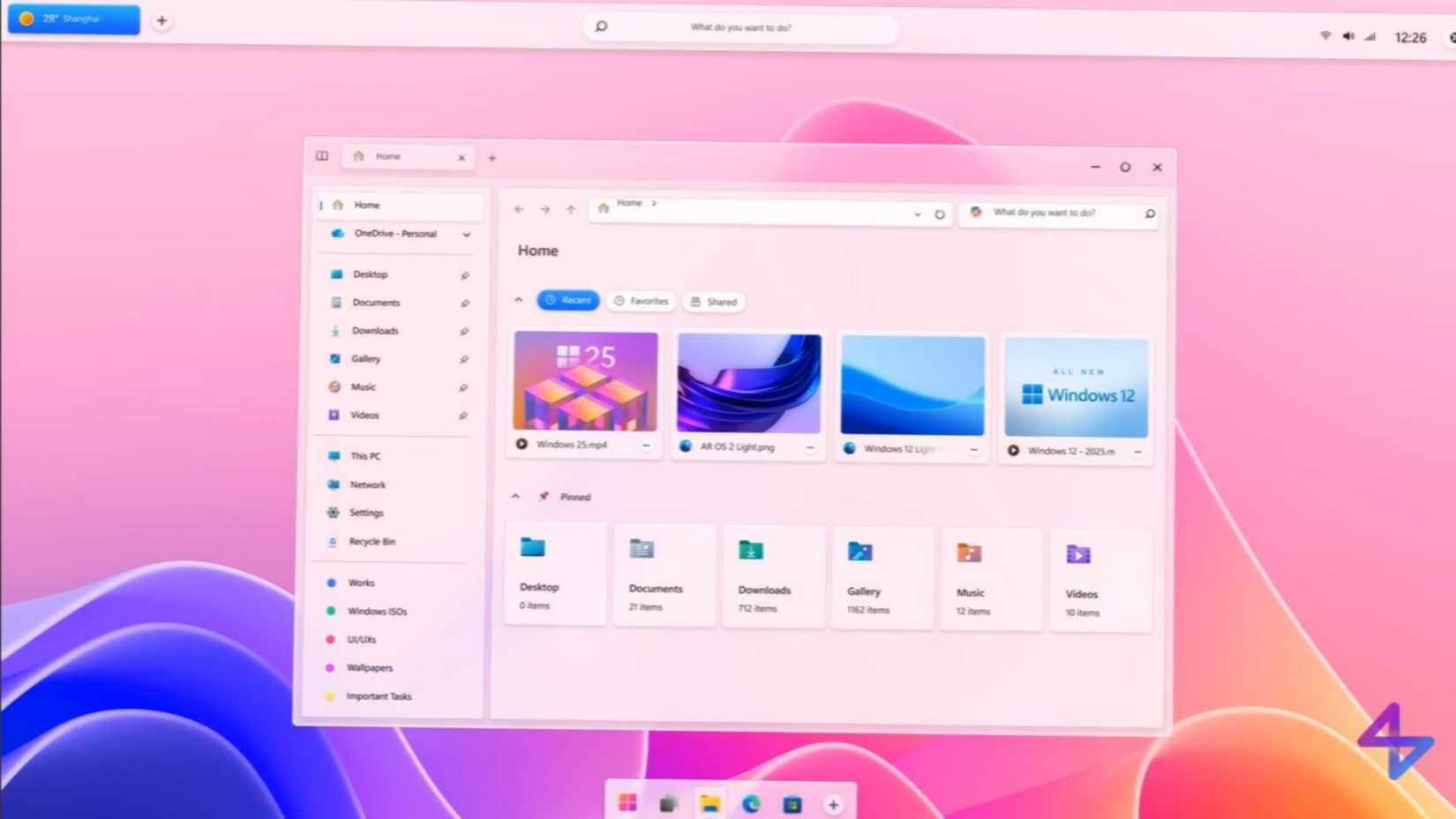
Task: Focus the top desktop search bar
Action: pyautogui.click(x=740, y=27)
